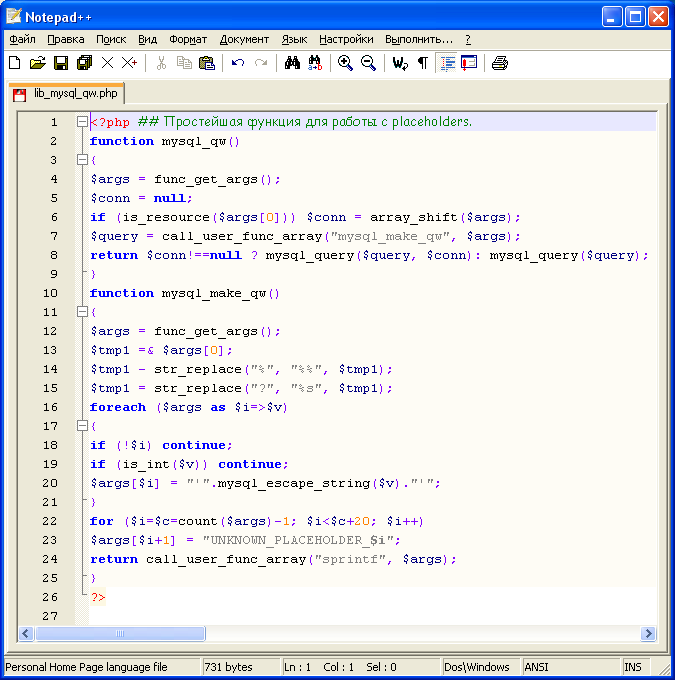Click the Open file folder icon
The width and height of the screenshot is (675, 680).
tap(38, 63)
